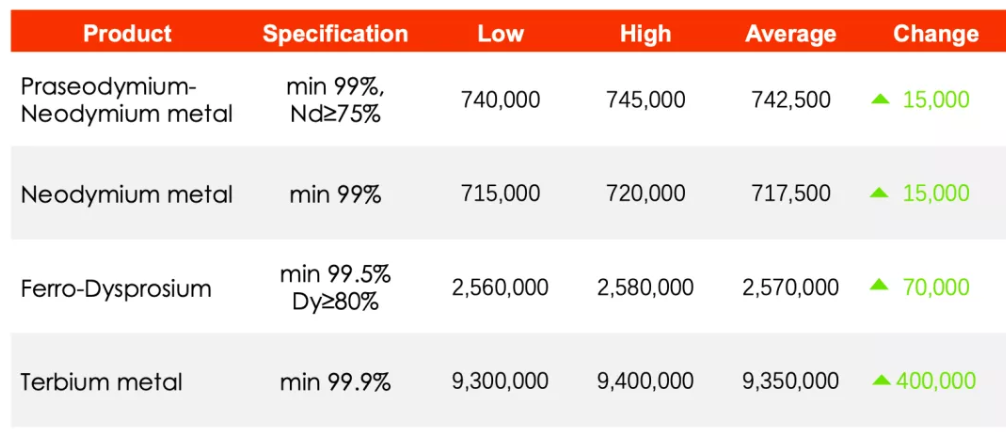Image resolution: width=1006 pixels, height=432 pixels.
Task: Select the Terbium average price 9,350,000
Action: (x=790, y=381)
